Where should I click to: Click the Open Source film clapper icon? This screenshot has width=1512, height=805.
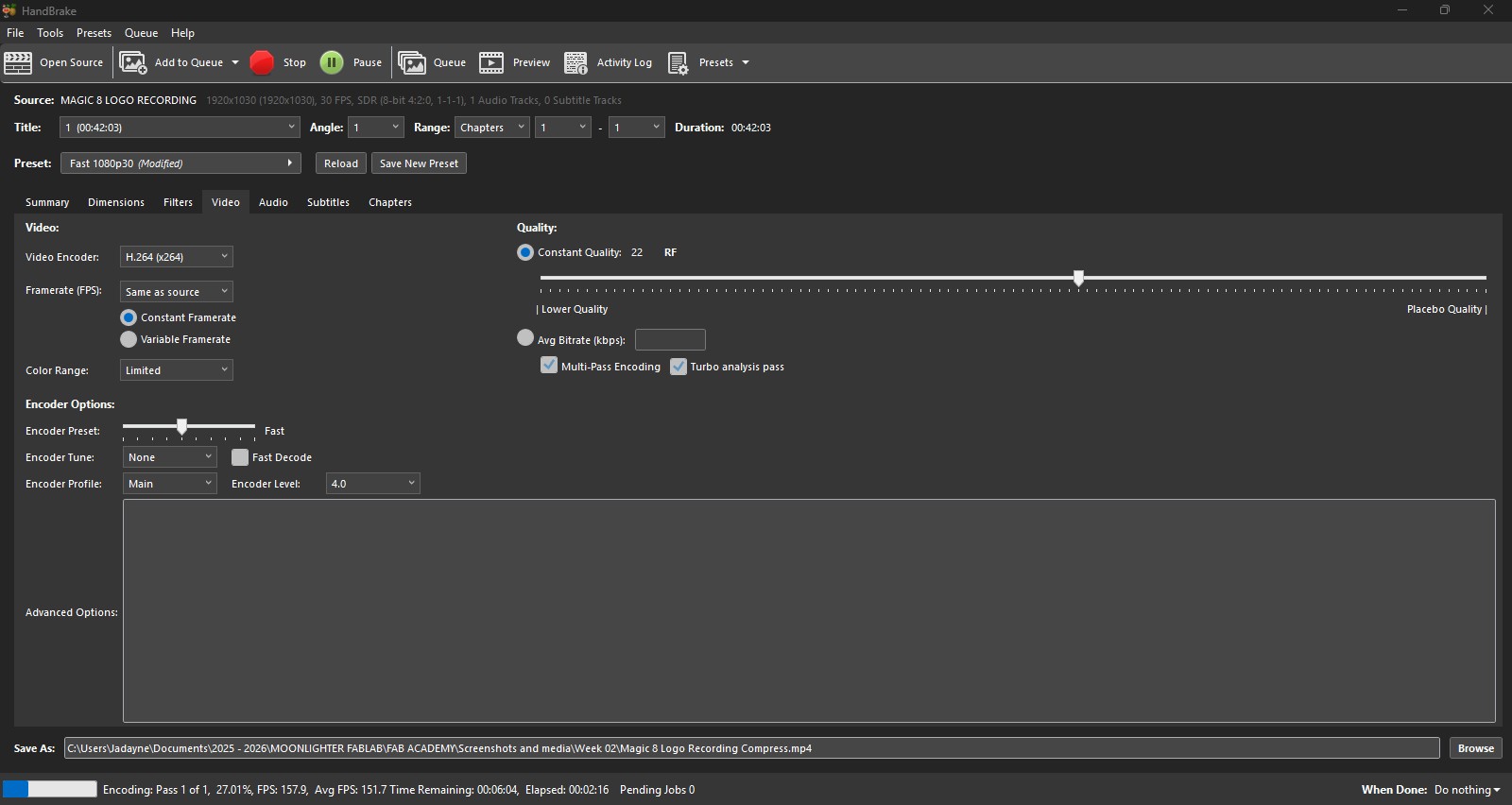[18, 62]
